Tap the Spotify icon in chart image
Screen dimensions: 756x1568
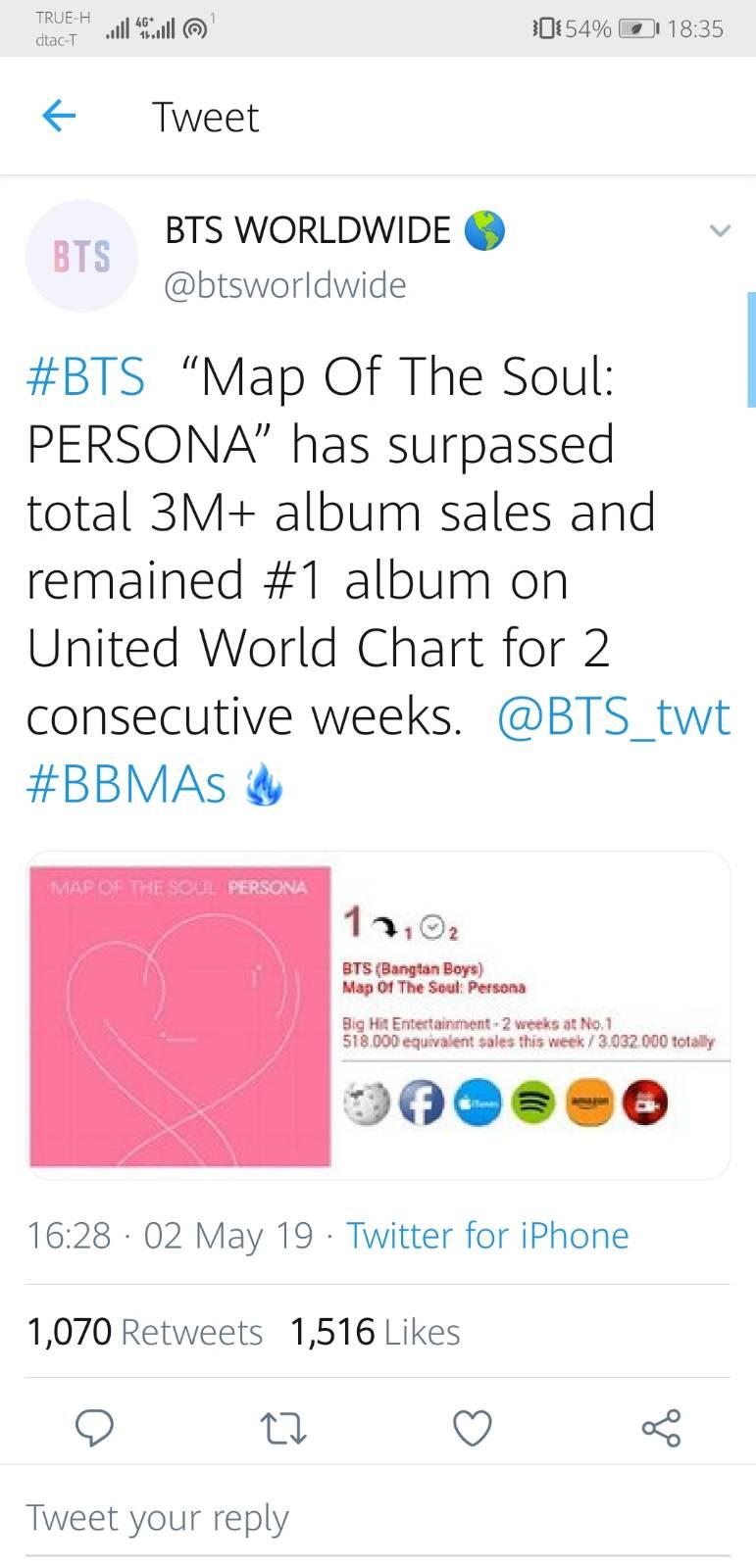pyautogui.click(x=532, y=1103)
